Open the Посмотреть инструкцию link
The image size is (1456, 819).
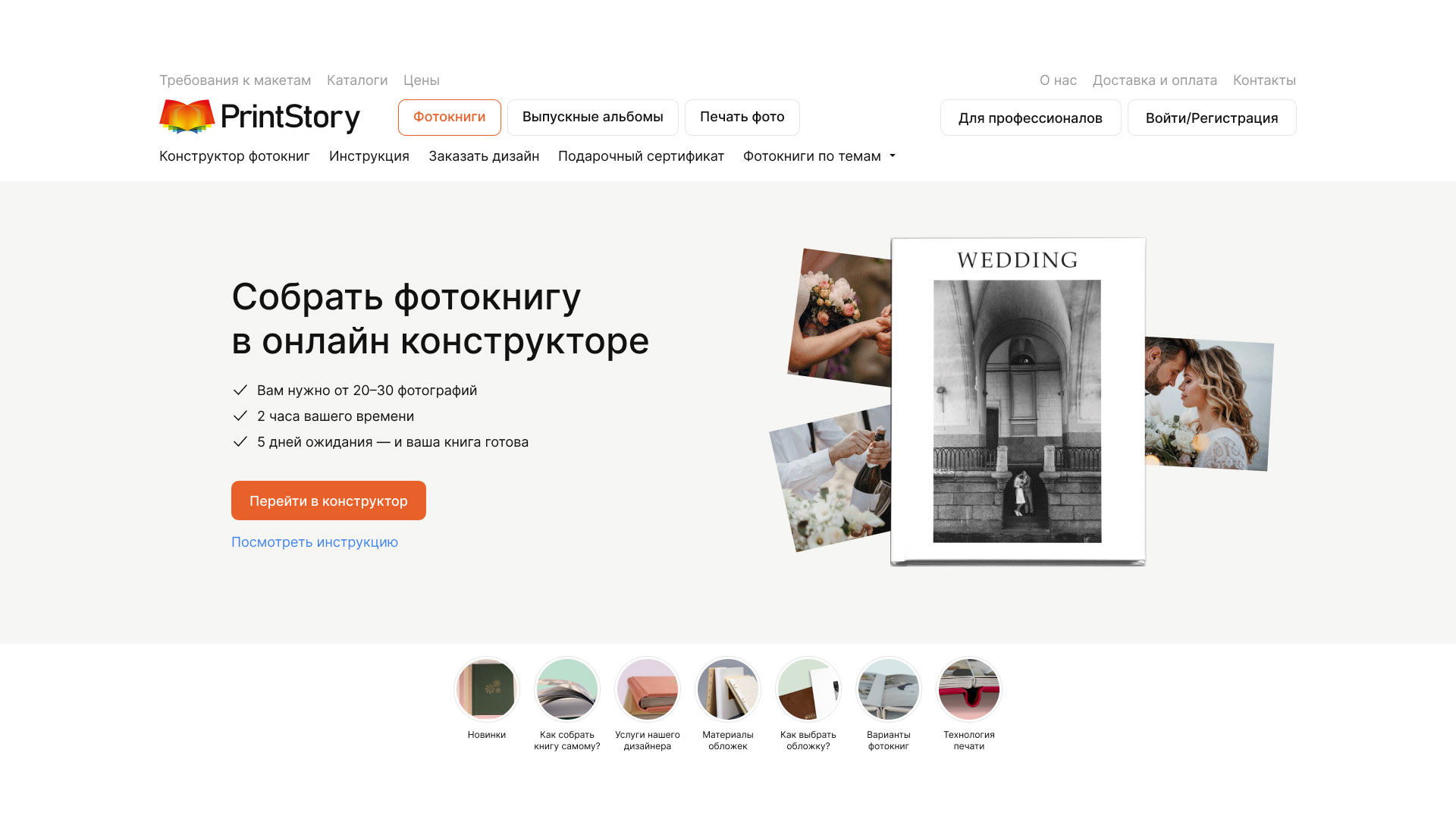315,542
